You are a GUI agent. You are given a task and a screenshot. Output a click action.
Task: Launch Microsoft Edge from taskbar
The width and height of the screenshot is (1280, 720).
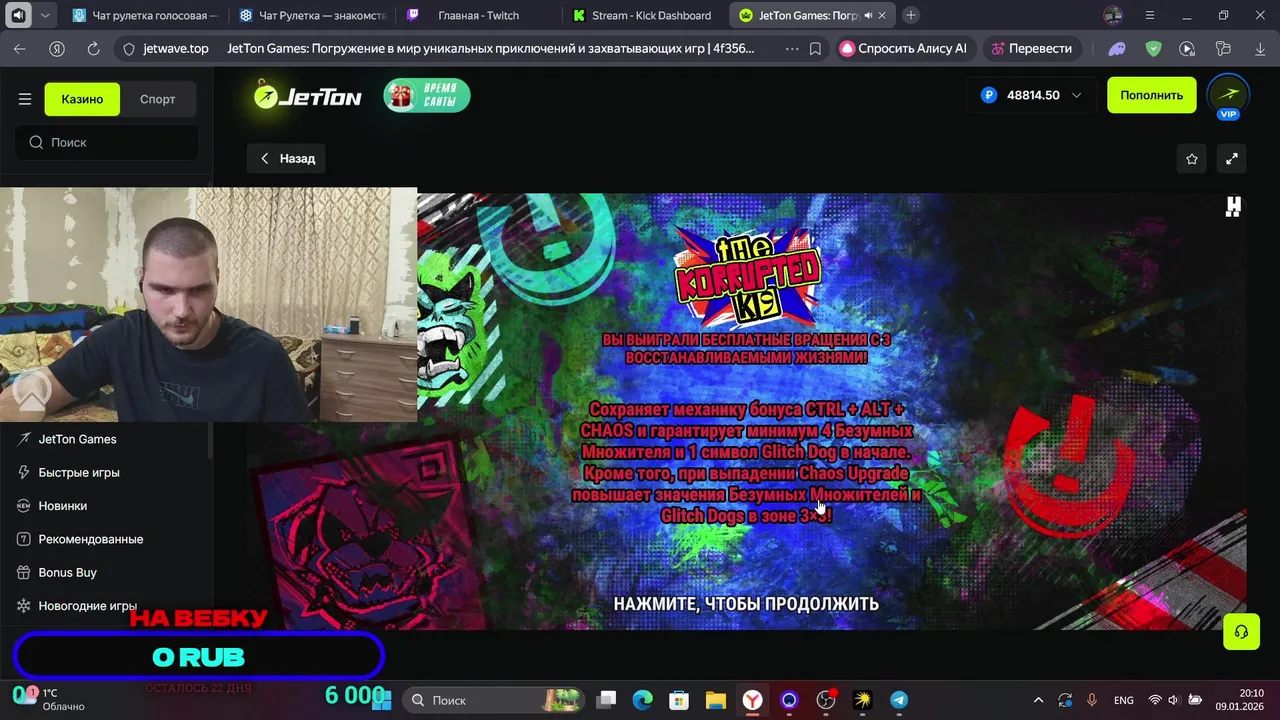[x=643, y=700]
